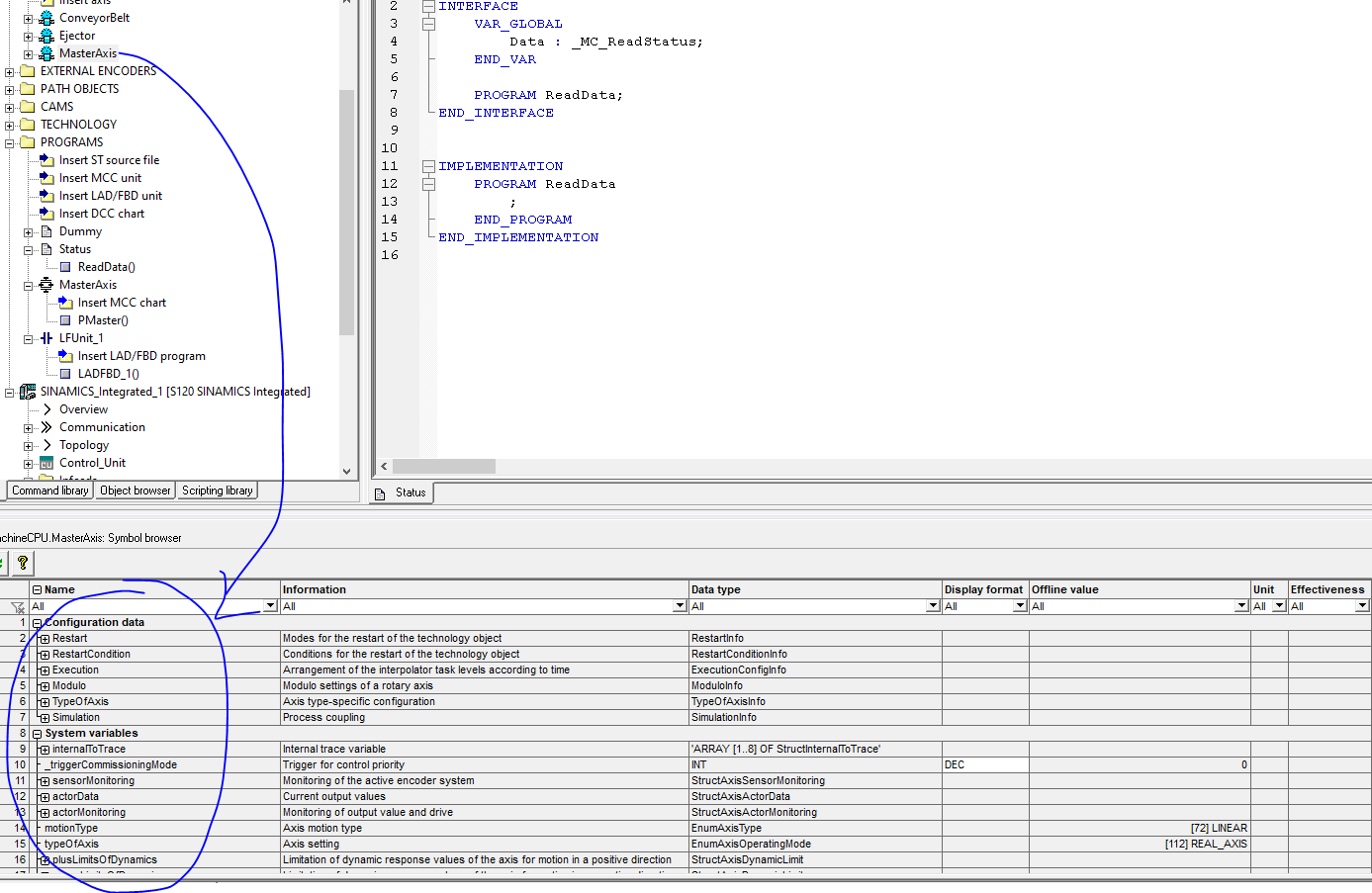Click the editor horizontal scrollbar thumb
The image size is (1372, 893).
point(443,466)
